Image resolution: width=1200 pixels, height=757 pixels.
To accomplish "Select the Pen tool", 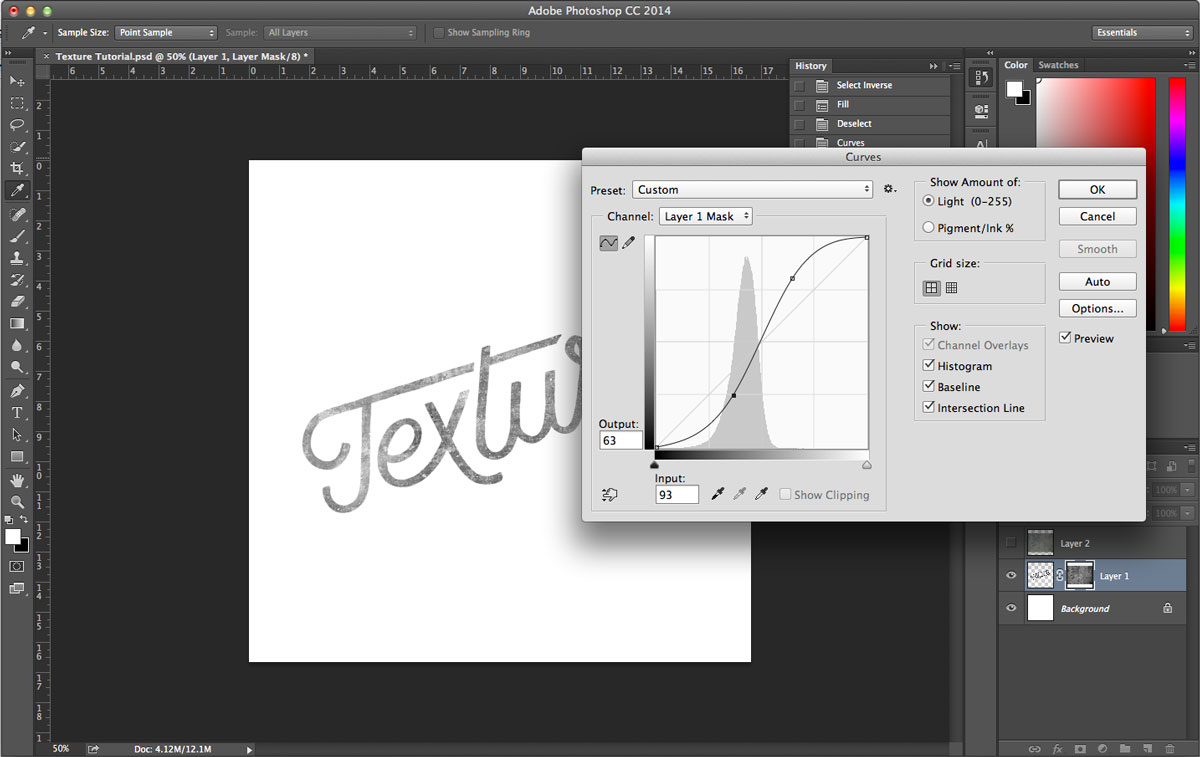I will [17, 391].
